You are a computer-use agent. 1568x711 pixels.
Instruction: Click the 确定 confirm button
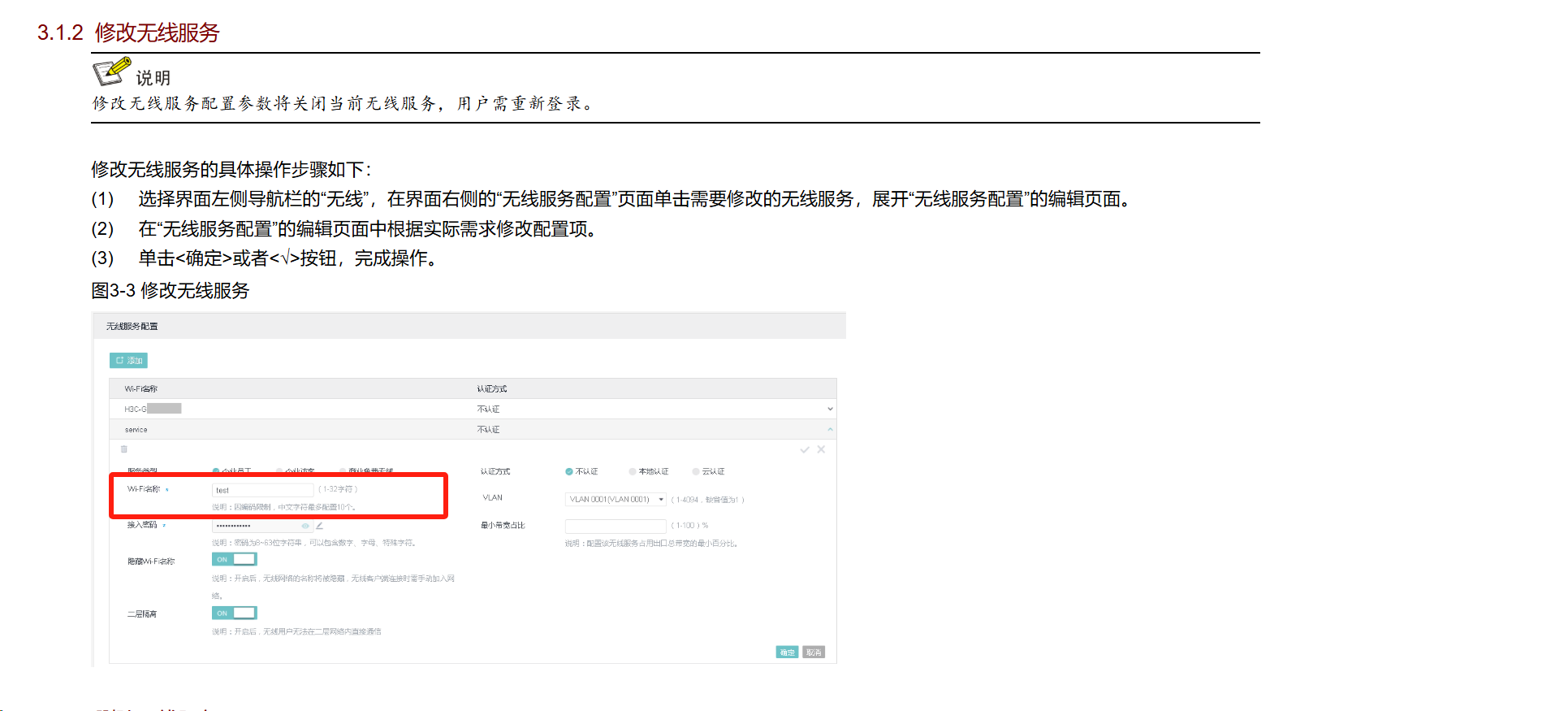787,652
